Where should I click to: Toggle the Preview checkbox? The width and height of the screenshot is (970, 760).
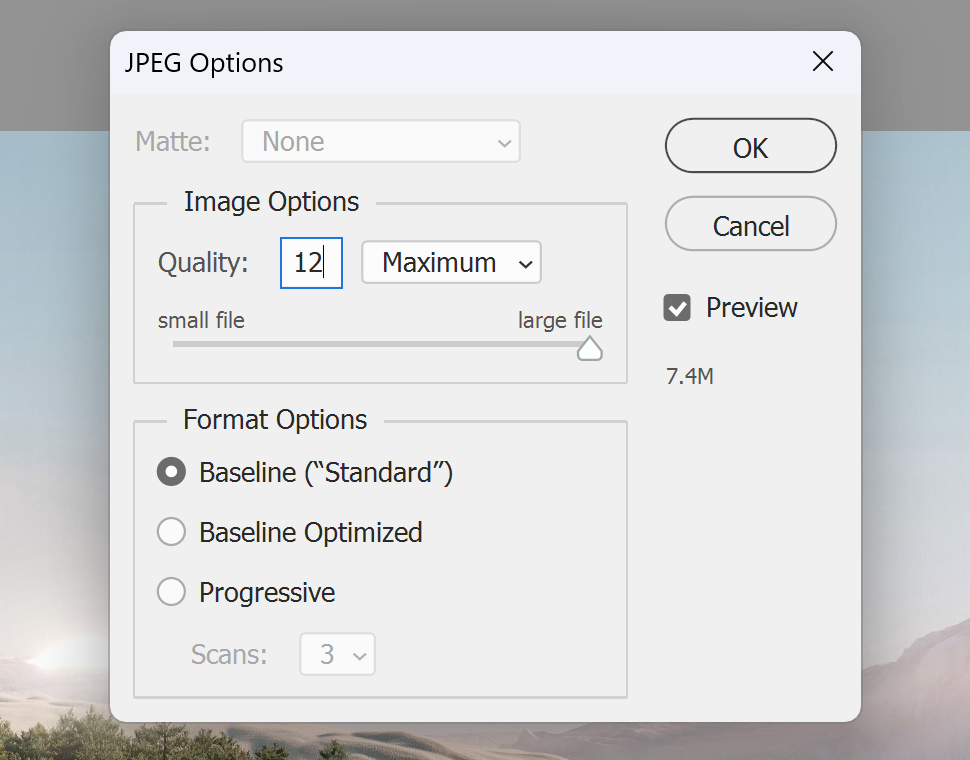(677, 307)
